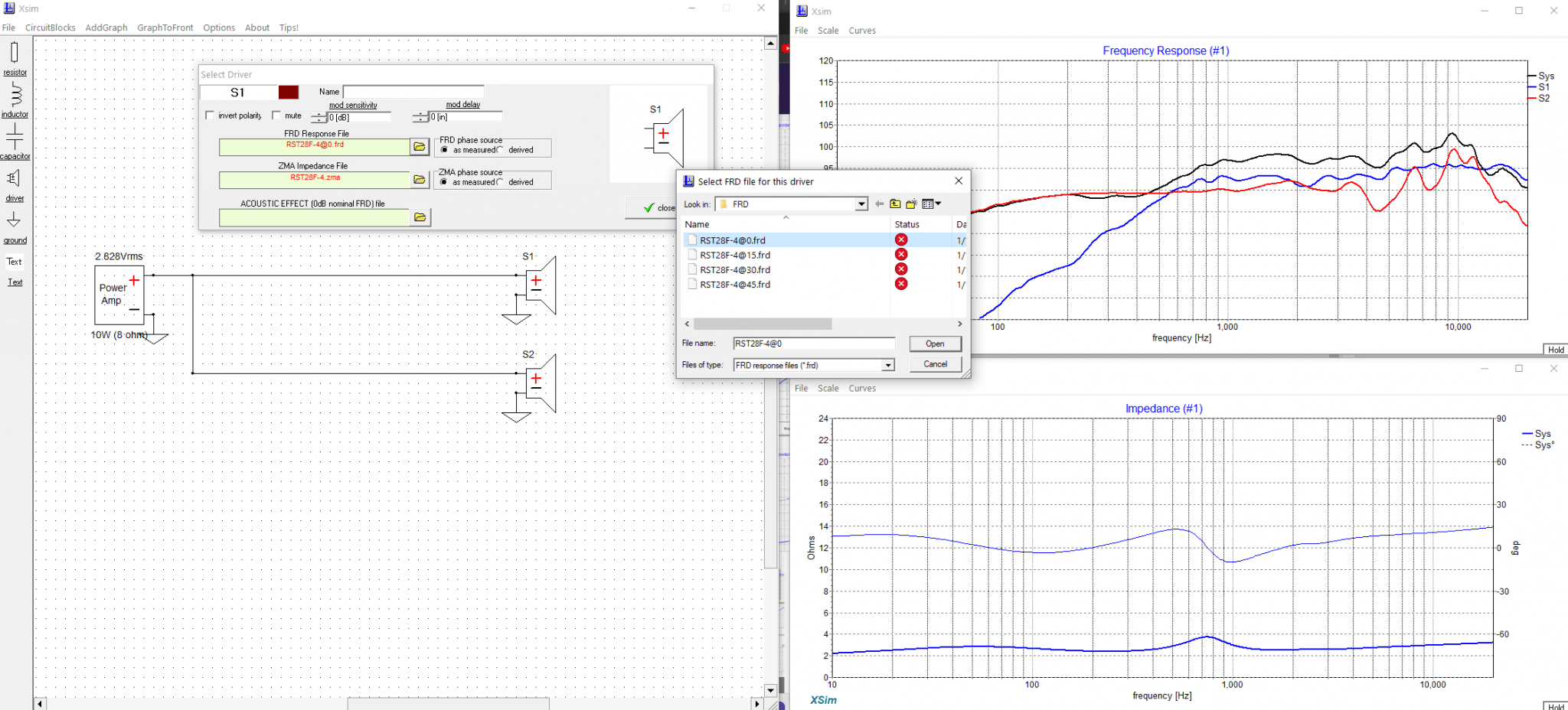Image resolution: width=1568 pixels, height=710 pixels.
Task: Click the S2 driver symbol in the schematic
Action: click(x=541, y=383)
